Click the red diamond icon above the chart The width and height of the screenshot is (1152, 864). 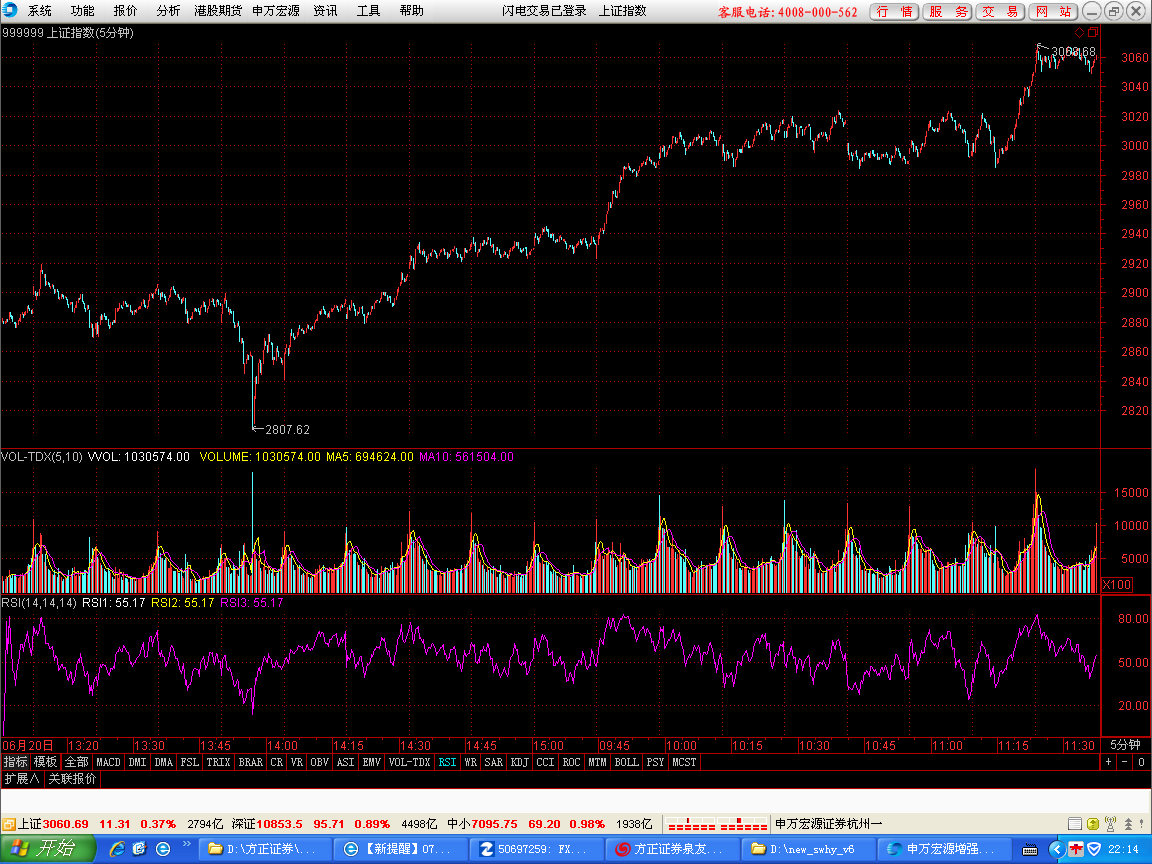(x=1079, y=32)
